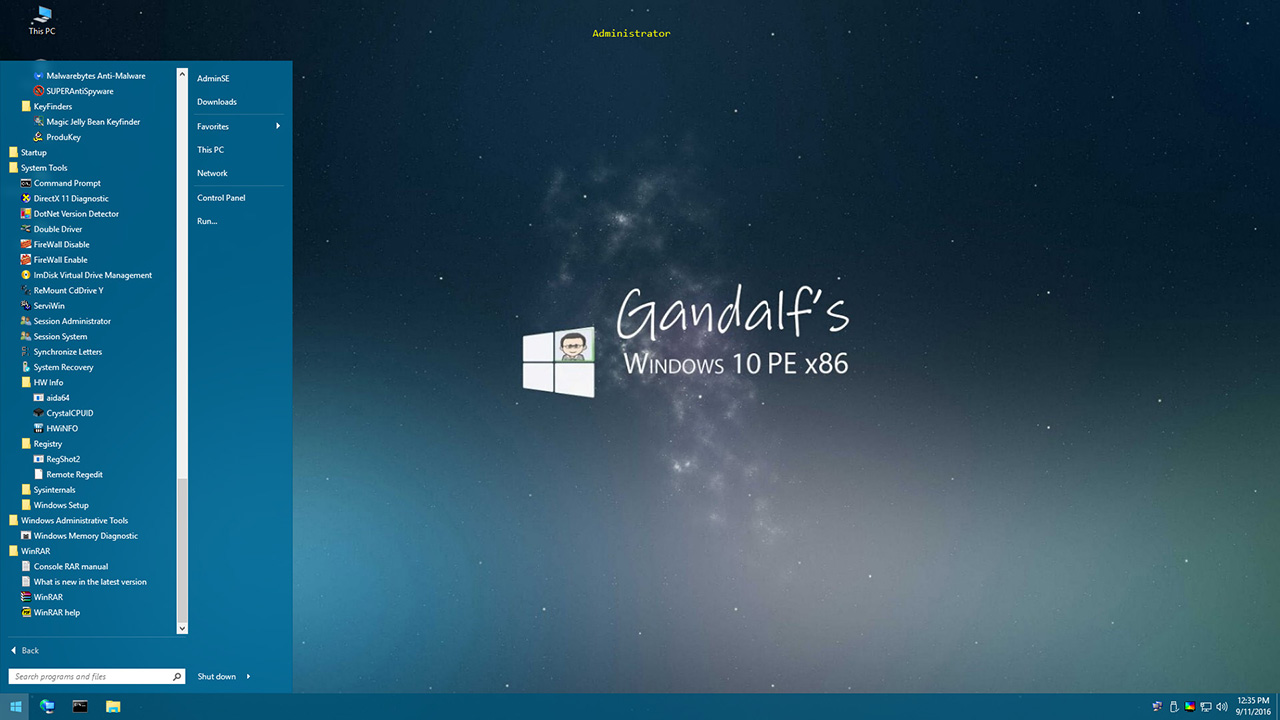Open SUPERAntiSpyware in the programs list

tap(73, 91)
